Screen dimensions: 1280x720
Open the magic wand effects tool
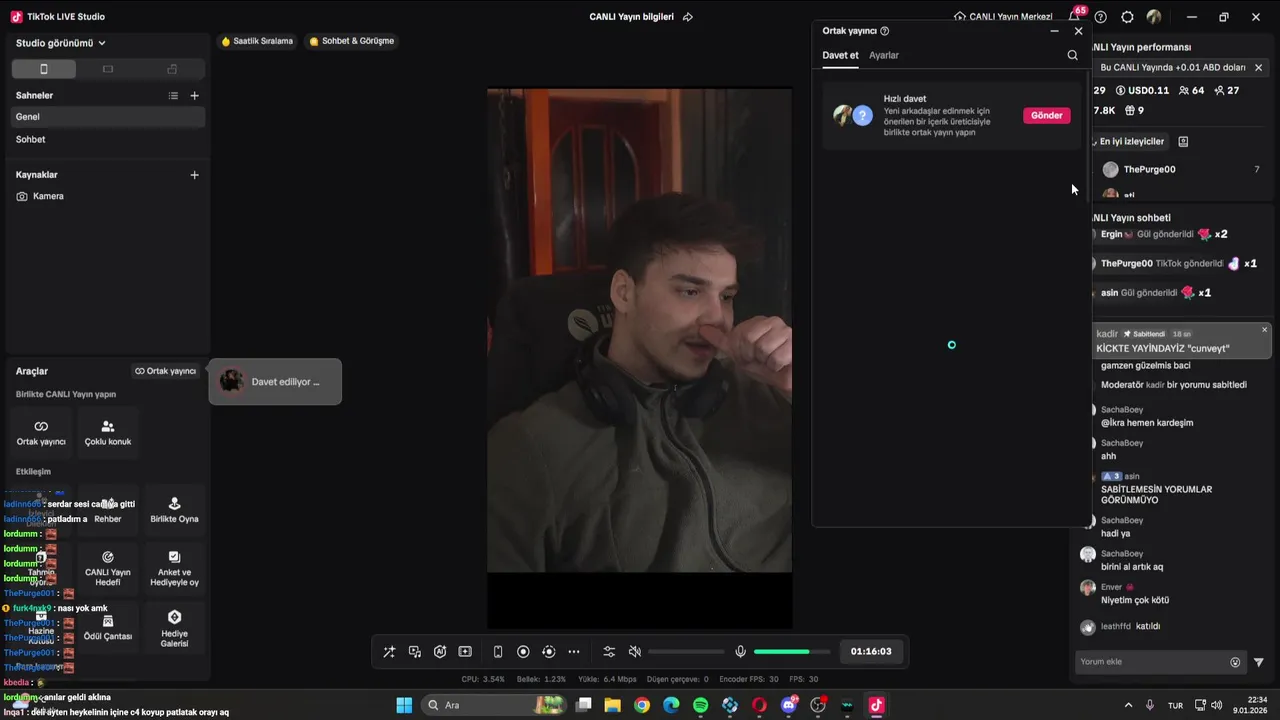[389, 652]
